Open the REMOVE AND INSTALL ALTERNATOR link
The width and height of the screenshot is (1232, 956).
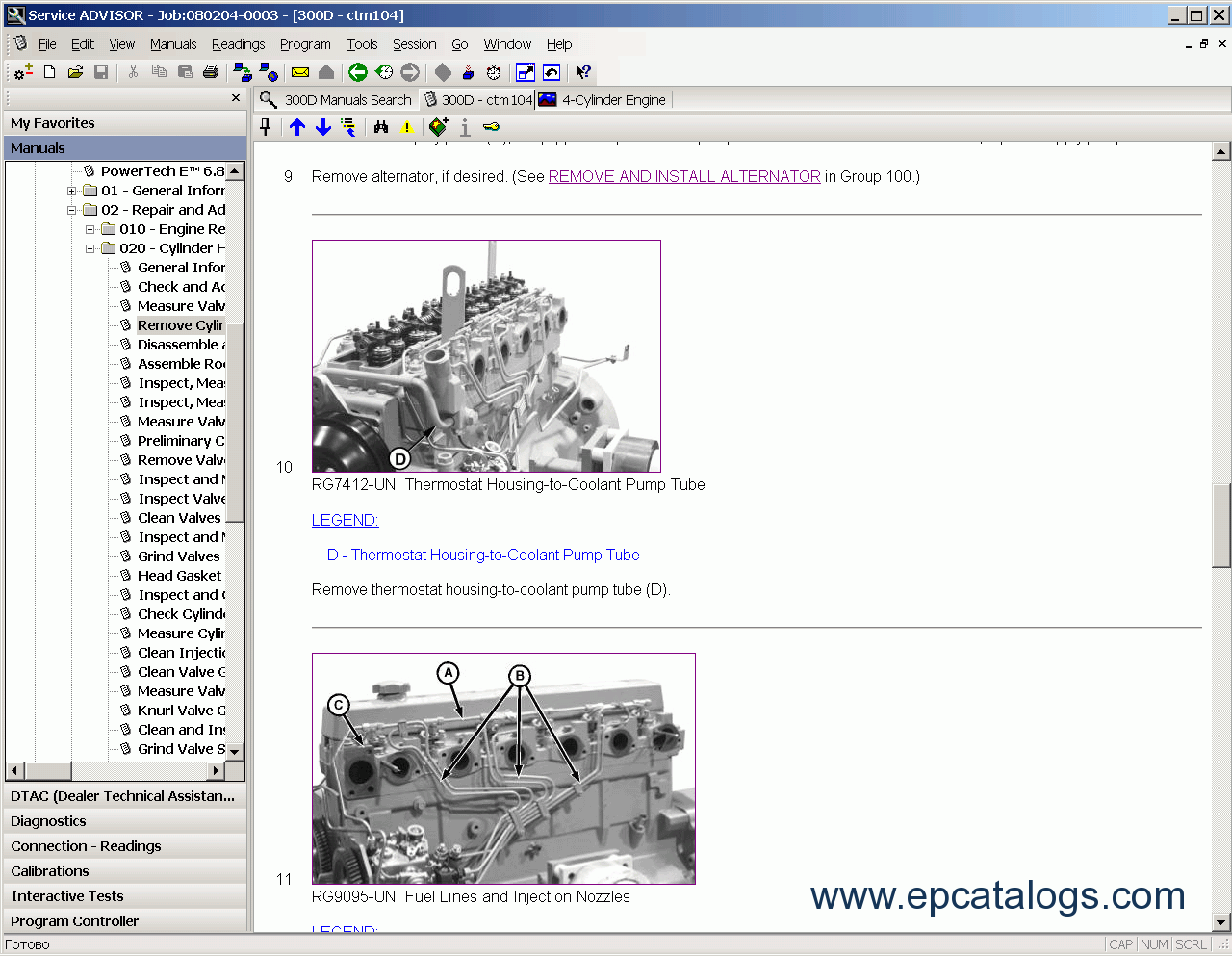point(684,177)
